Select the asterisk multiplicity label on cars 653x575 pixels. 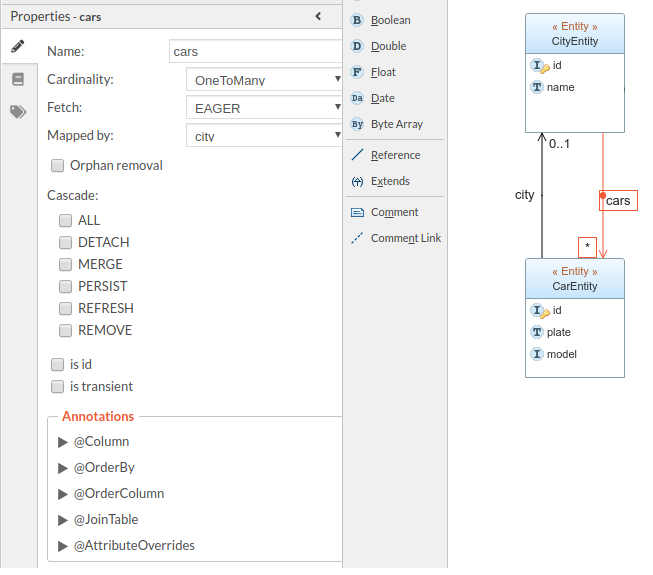[587, 247]
